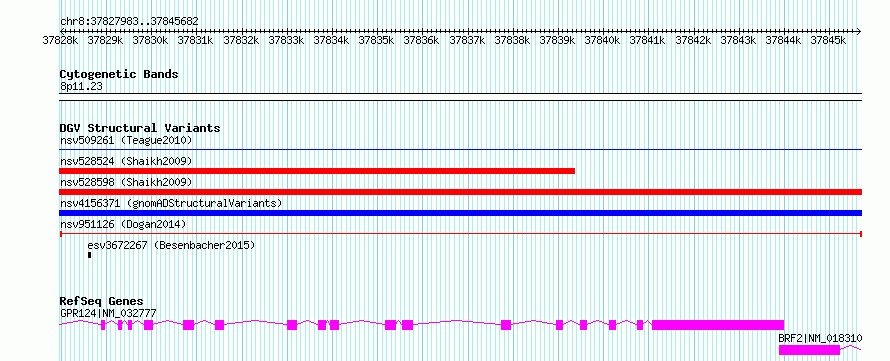The height and width of the screenshot is (361, 890).
Task: Click the 37832k ruler label
Action: [241, 40]
